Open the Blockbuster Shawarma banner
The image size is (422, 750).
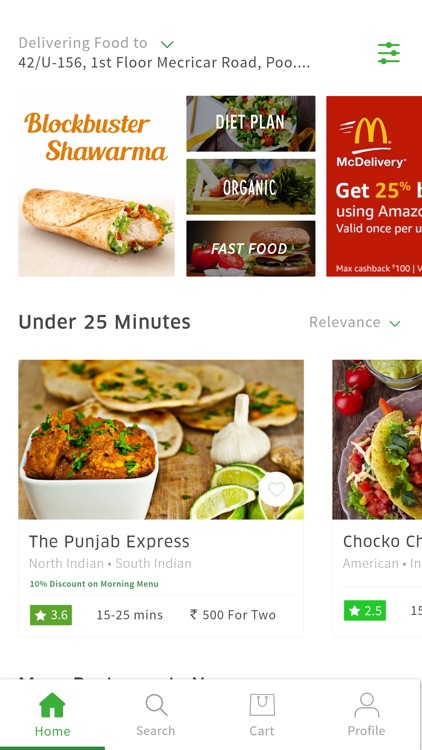(96, 186)
